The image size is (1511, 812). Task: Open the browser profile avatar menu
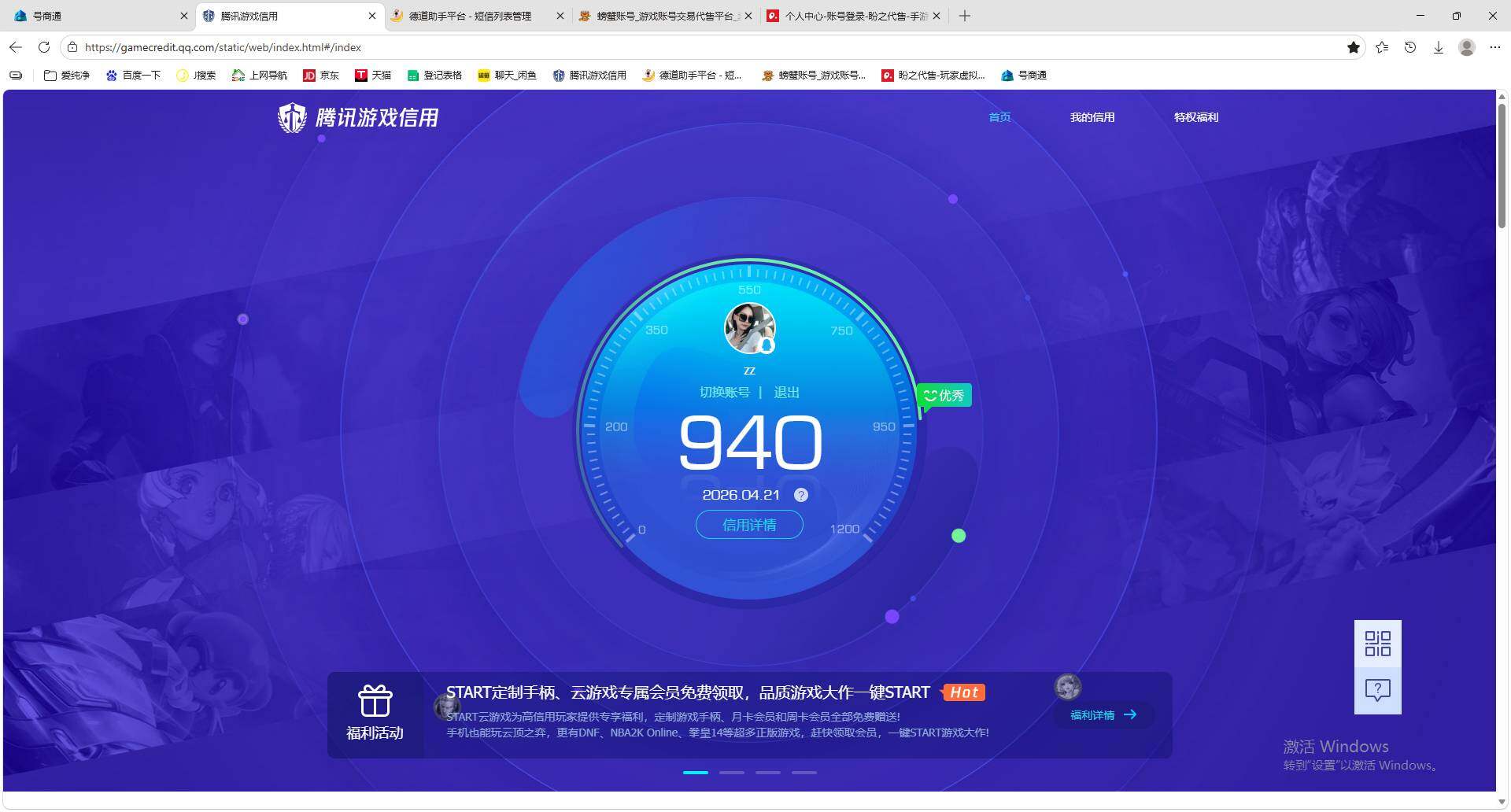click(x=1466, y=47)
